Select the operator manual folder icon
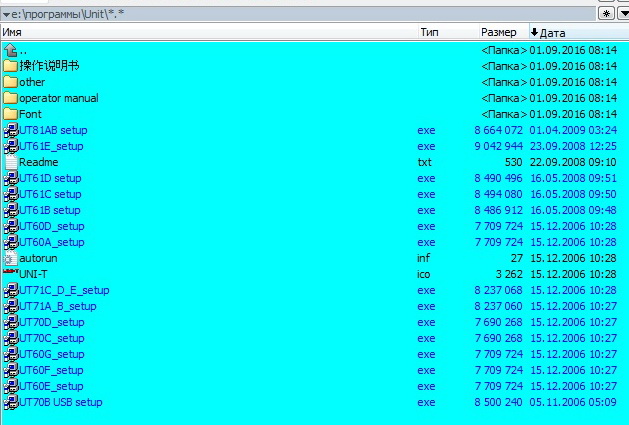629x425 pixels. click(11, 98)
